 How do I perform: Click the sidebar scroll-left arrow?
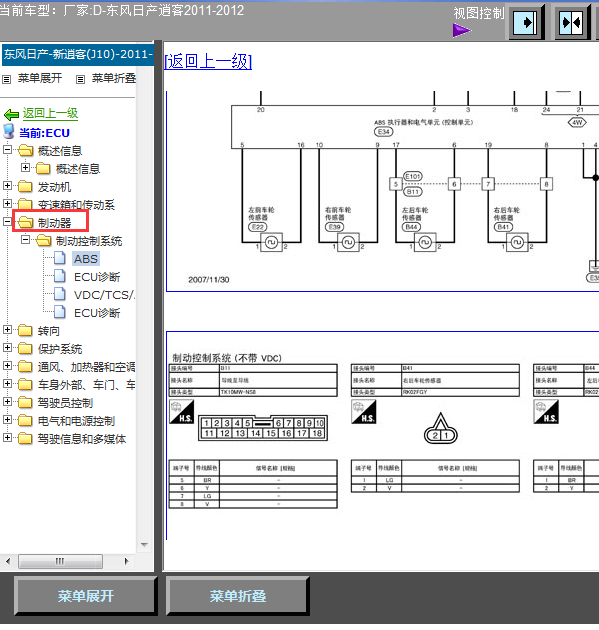8,561
